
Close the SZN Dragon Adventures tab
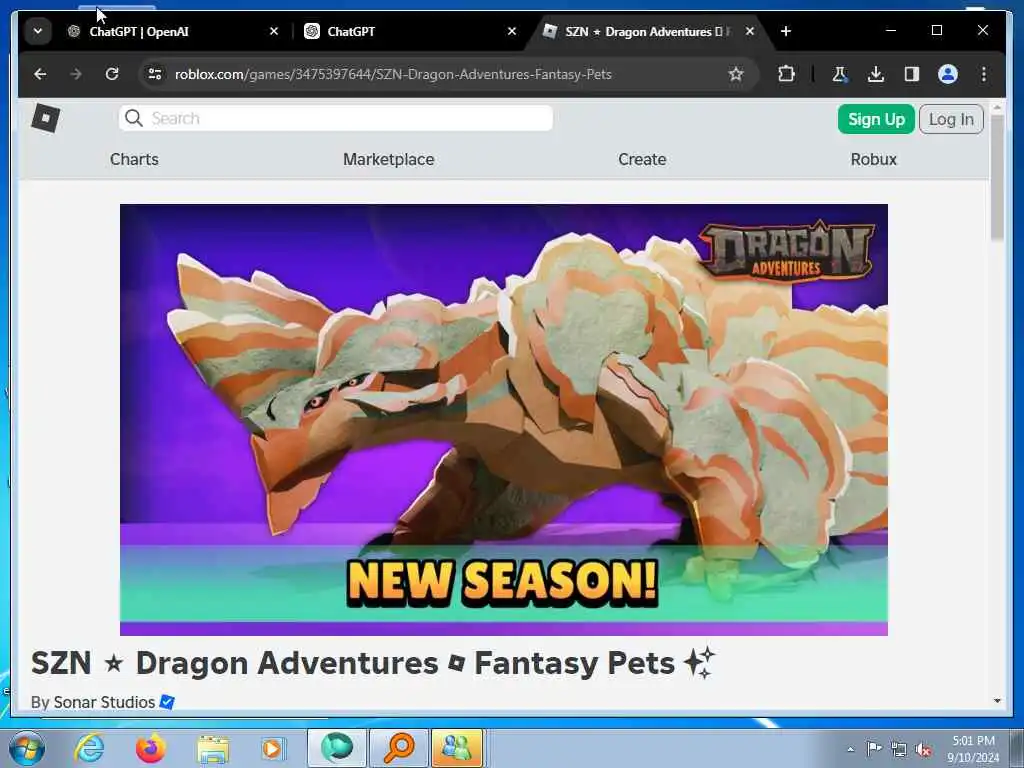coord(750,31)
